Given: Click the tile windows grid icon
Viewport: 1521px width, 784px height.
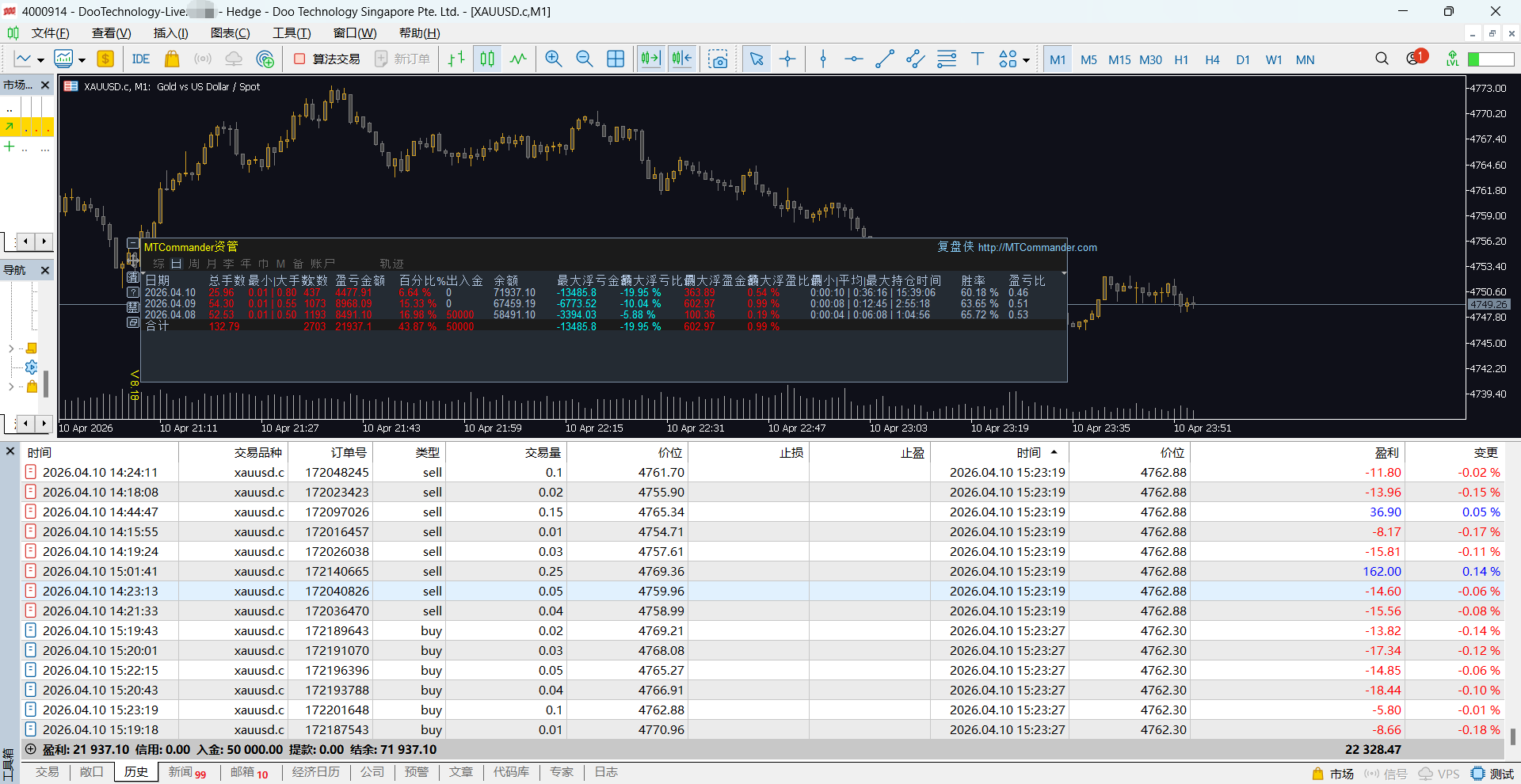Looking at the screenshot, I should click(x=616, y=59).
